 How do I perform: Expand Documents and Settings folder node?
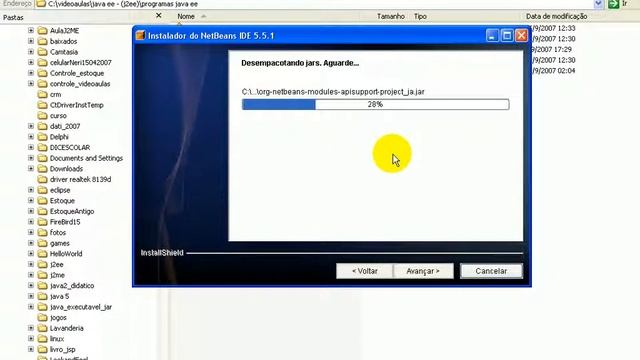click(31, 158)
